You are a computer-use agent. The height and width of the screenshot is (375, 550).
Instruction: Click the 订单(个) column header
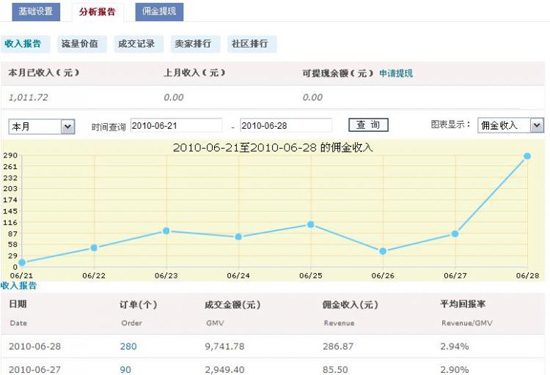click(138, 304)
